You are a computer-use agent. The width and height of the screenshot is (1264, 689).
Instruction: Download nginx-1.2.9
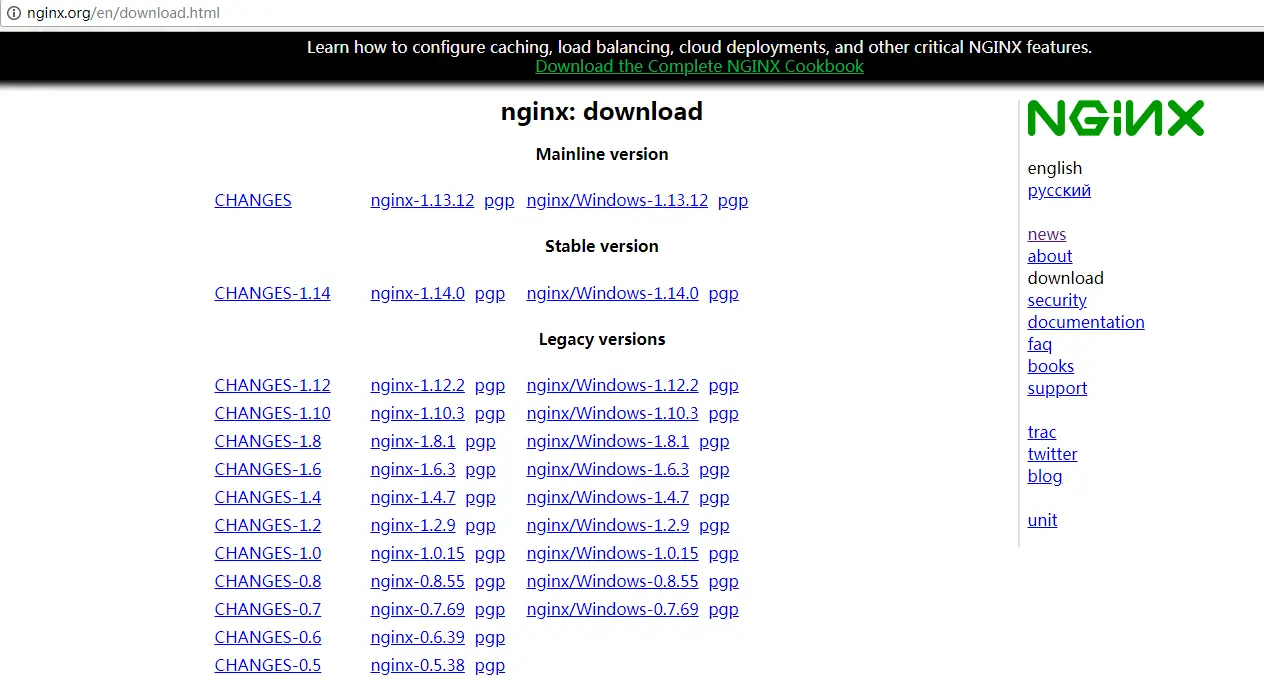click(x=413, y=525)
